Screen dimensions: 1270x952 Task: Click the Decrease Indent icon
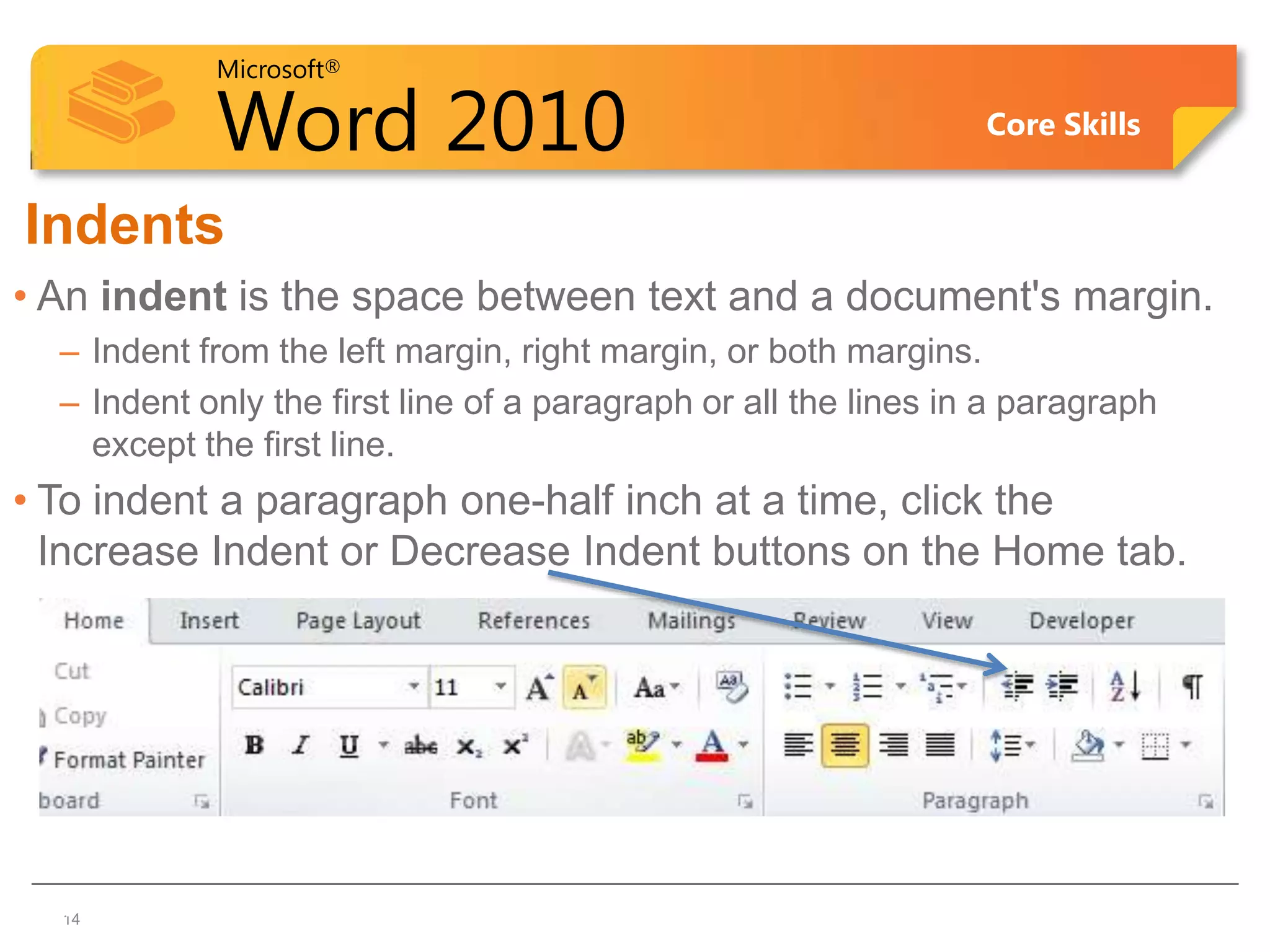(1018, 686)
